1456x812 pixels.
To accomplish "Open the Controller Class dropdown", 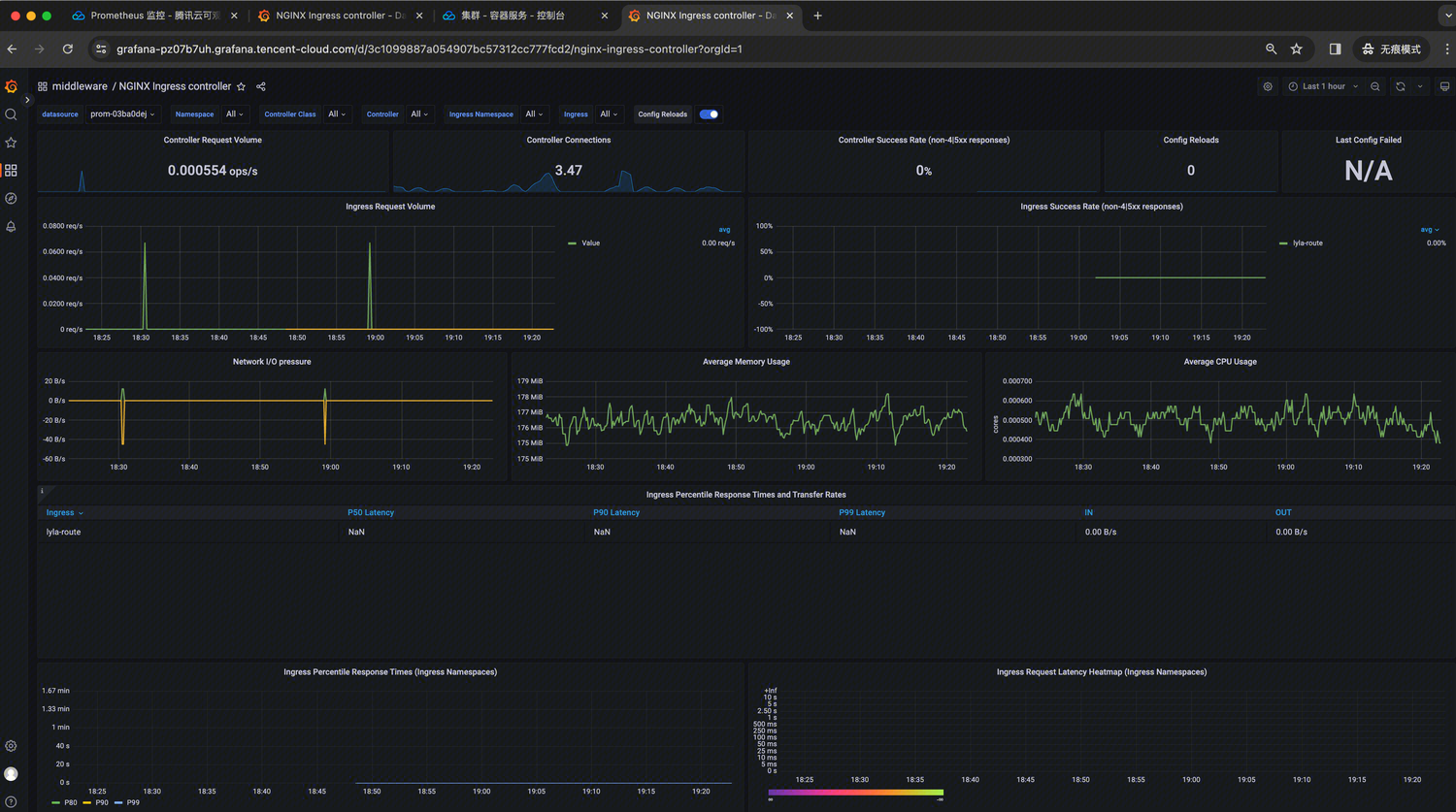I will 337,114.
